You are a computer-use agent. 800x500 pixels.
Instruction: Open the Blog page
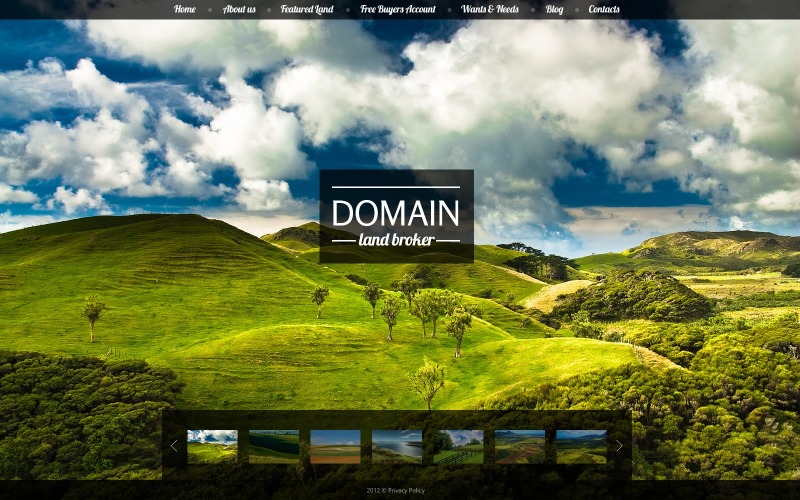554,10
